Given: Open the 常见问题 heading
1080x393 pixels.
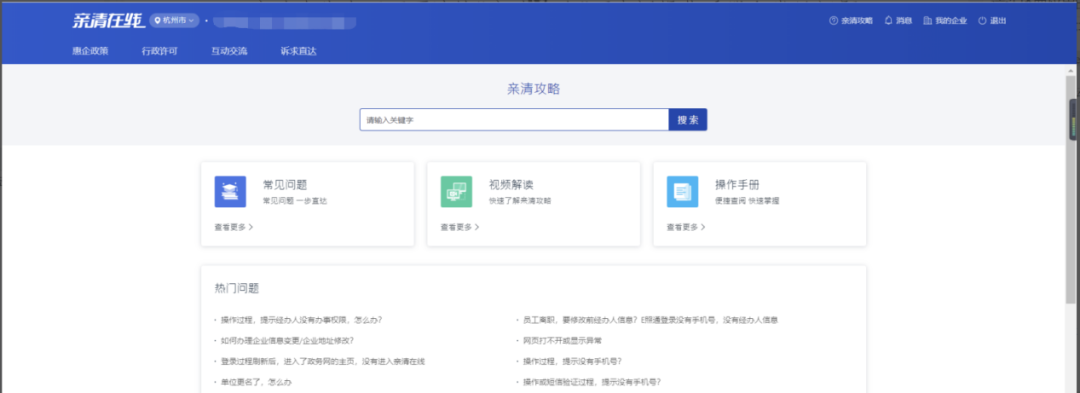Looking at the screenshot, I should coord(285,184).
